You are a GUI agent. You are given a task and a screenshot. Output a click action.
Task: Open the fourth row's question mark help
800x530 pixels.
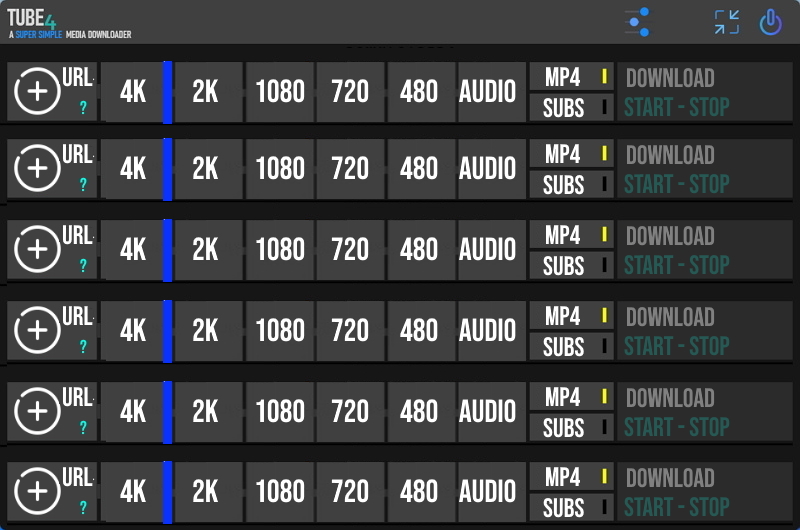83,346
